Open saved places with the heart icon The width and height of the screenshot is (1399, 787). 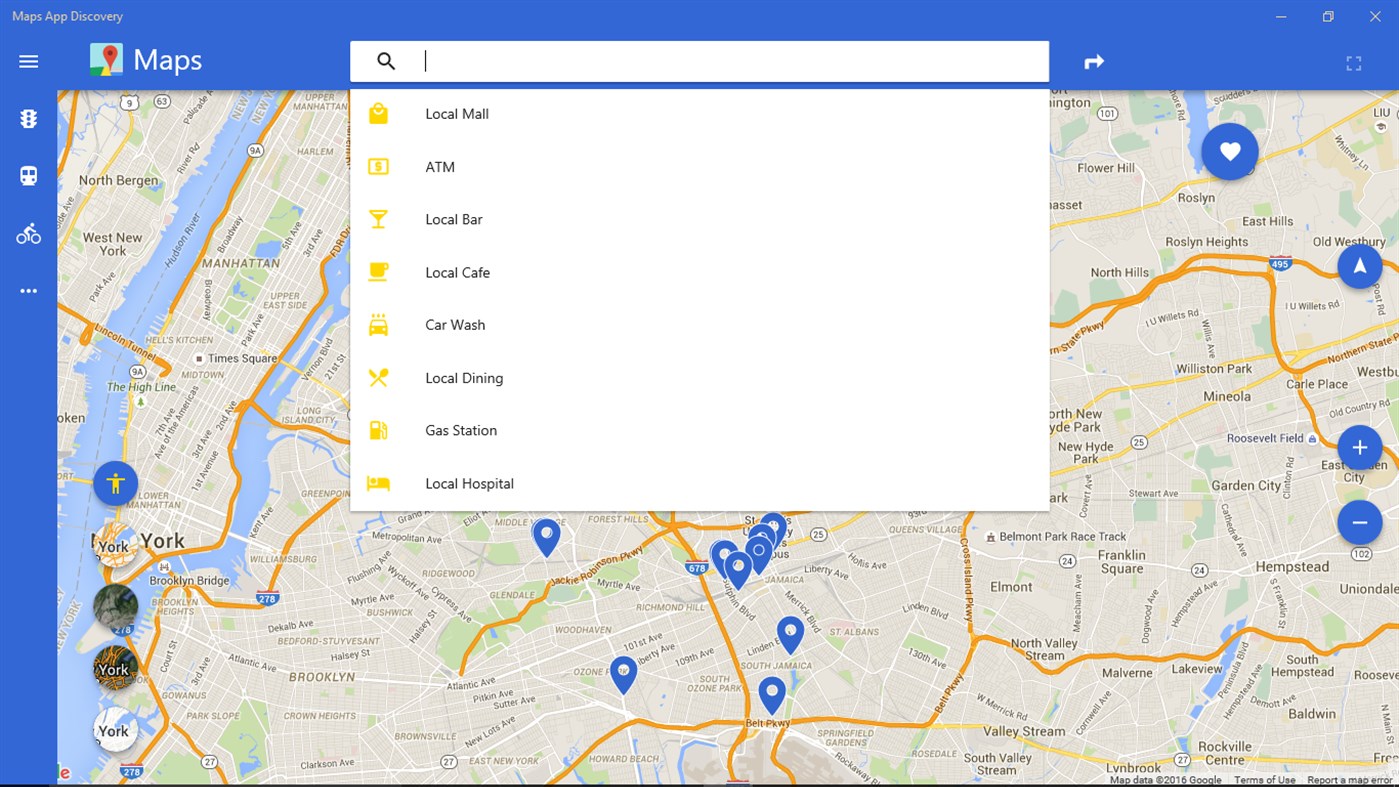tap(1229, 151)
